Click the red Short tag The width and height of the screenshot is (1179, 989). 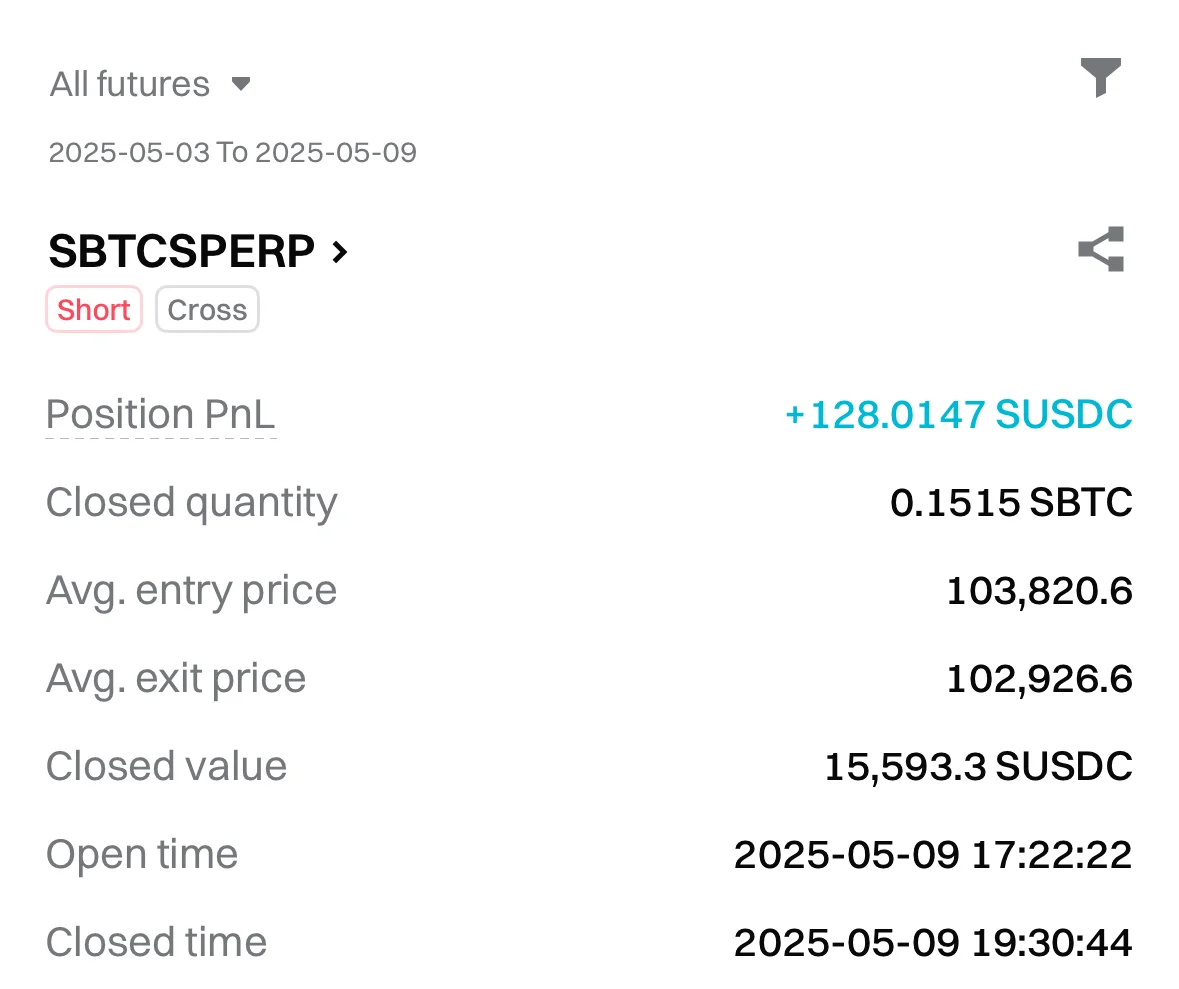pyautogui.click(x=94, y=310)
